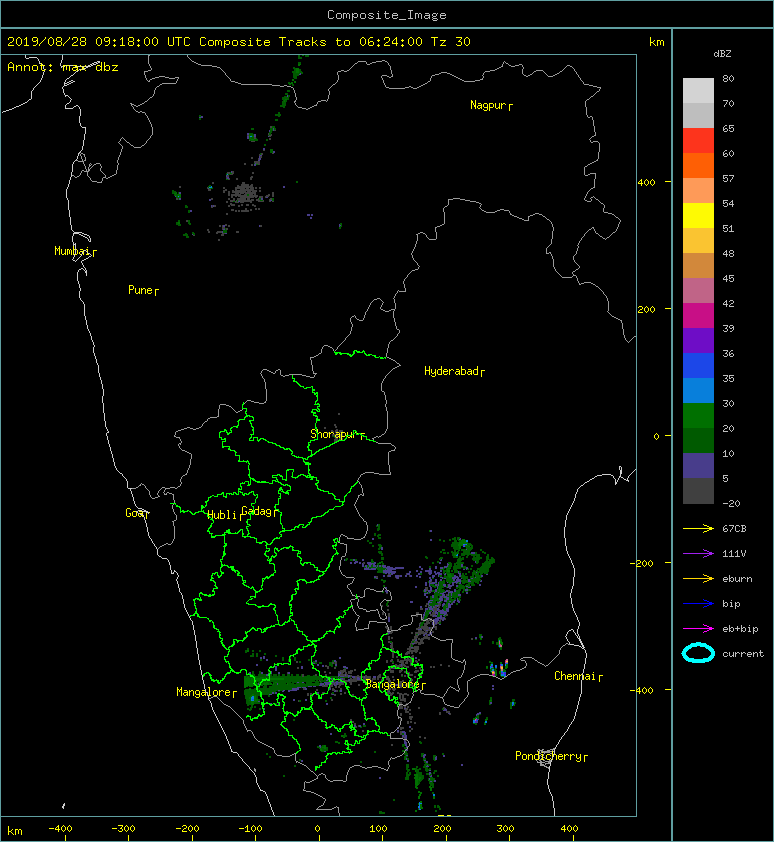
Task: Click the magenta 42 dBZ legend swatch
Action: 698,315
